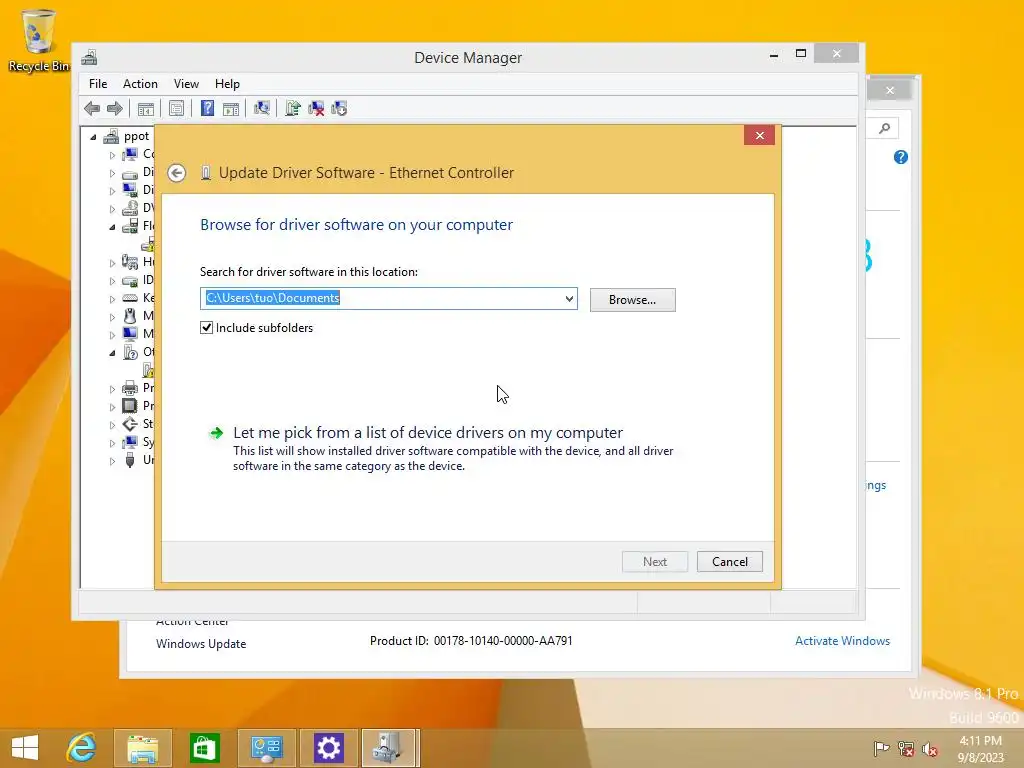Select the Keyboards category icon
The image size is (1024, 768).
(x=130, y=298)
